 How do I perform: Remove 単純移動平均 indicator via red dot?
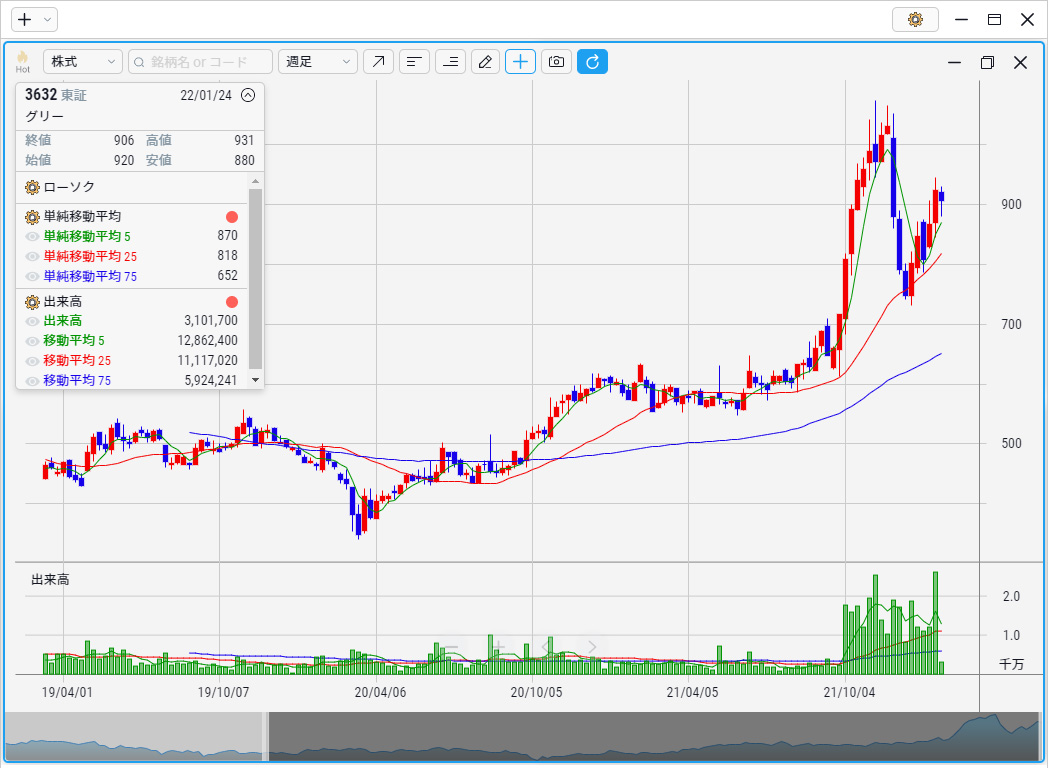(x=232, y=217)
